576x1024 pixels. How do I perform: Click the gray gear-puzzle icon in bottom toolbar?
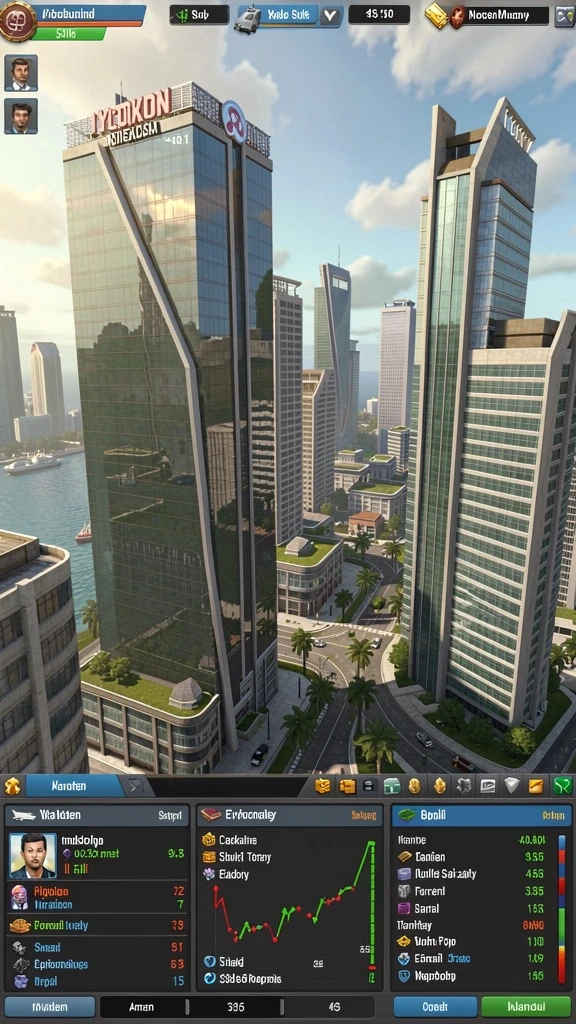click(464, 786)
